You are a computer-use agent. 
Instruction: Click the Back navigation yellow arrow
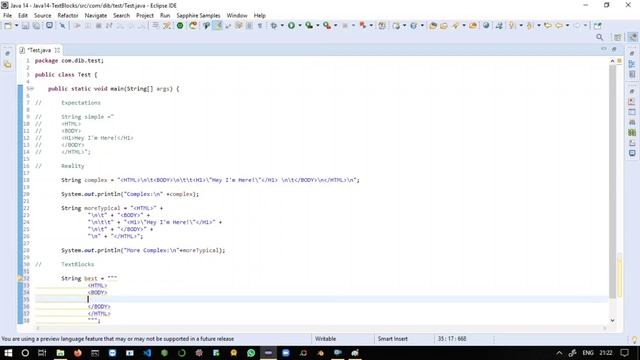click(x=559, y=26)
